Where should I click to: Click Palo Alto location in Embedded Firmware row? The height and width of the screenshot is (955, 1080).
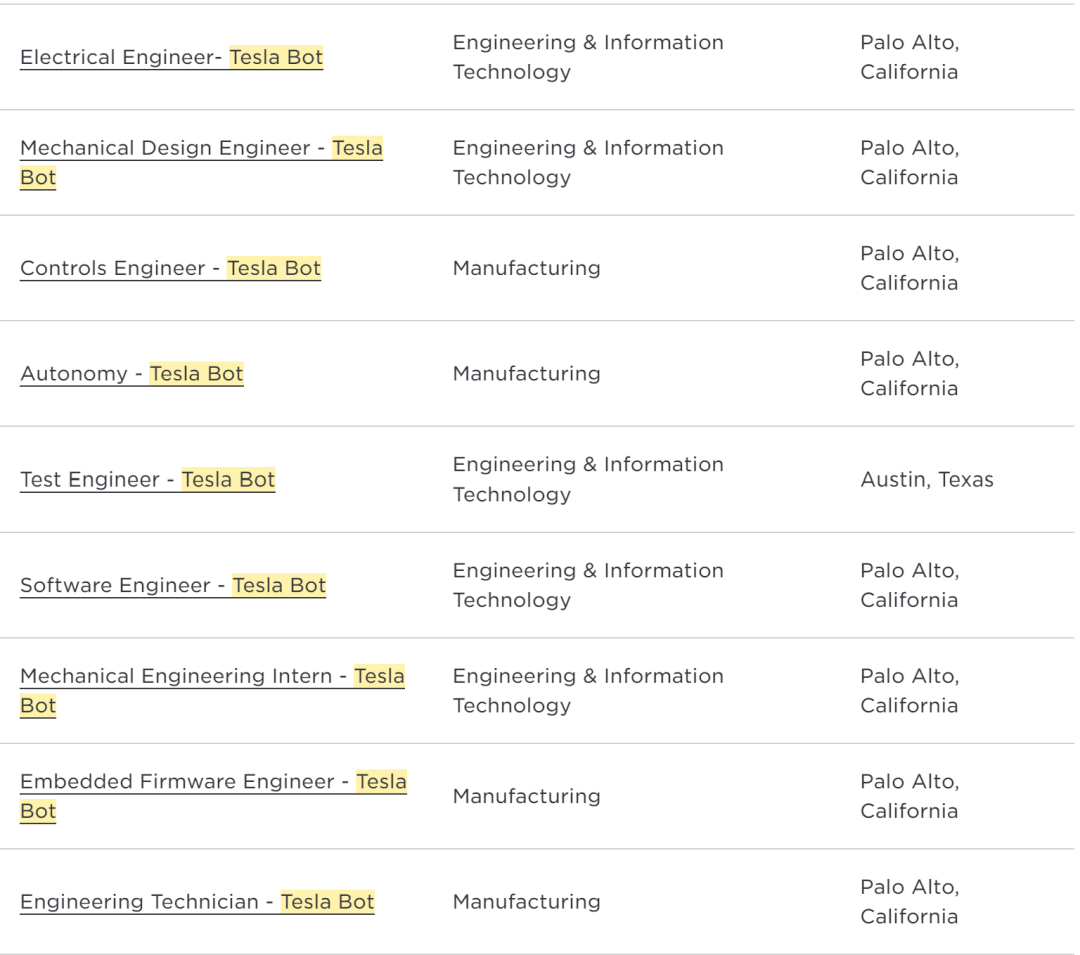click(x=909, y=796)
